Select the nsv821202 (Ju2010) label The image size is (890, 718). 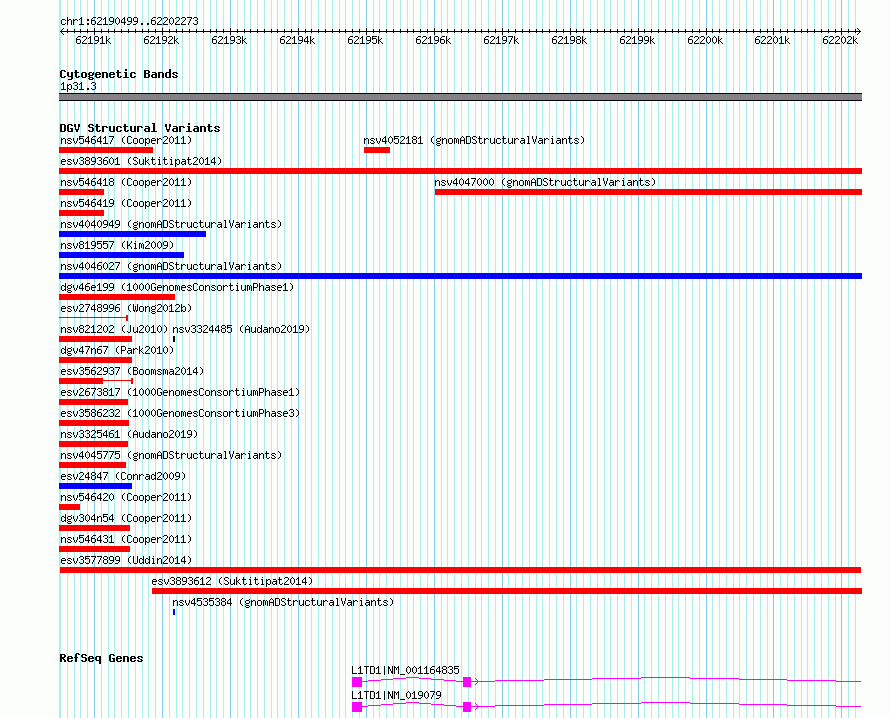click(x=114, y=329)
